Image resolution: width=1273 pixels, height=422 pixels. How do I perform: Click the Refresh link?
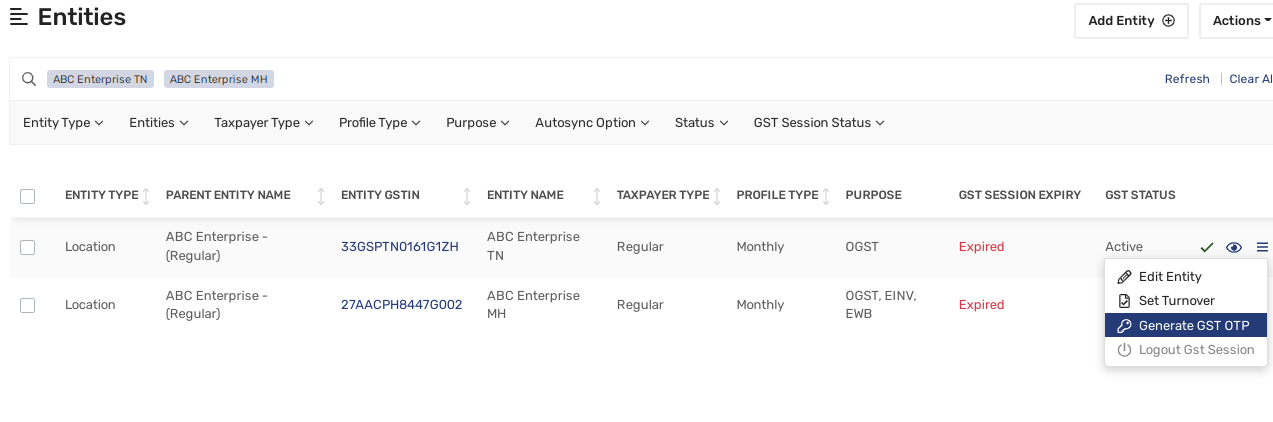coord(1187,79)
